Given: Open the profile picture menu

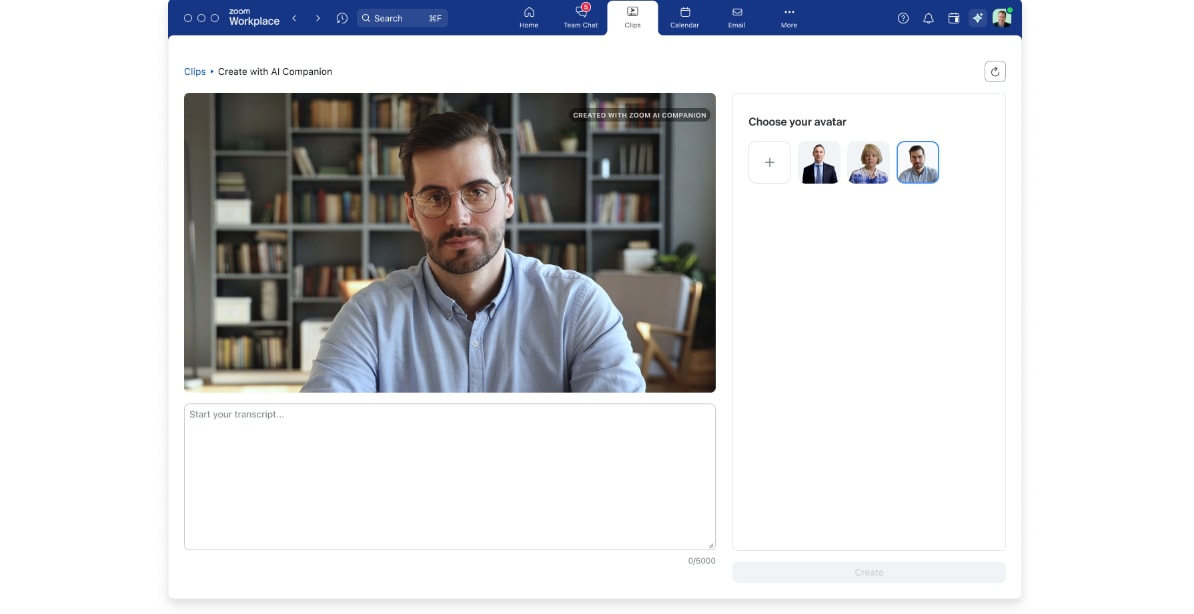Looking at the screenshot, I should click(1001, 18).
